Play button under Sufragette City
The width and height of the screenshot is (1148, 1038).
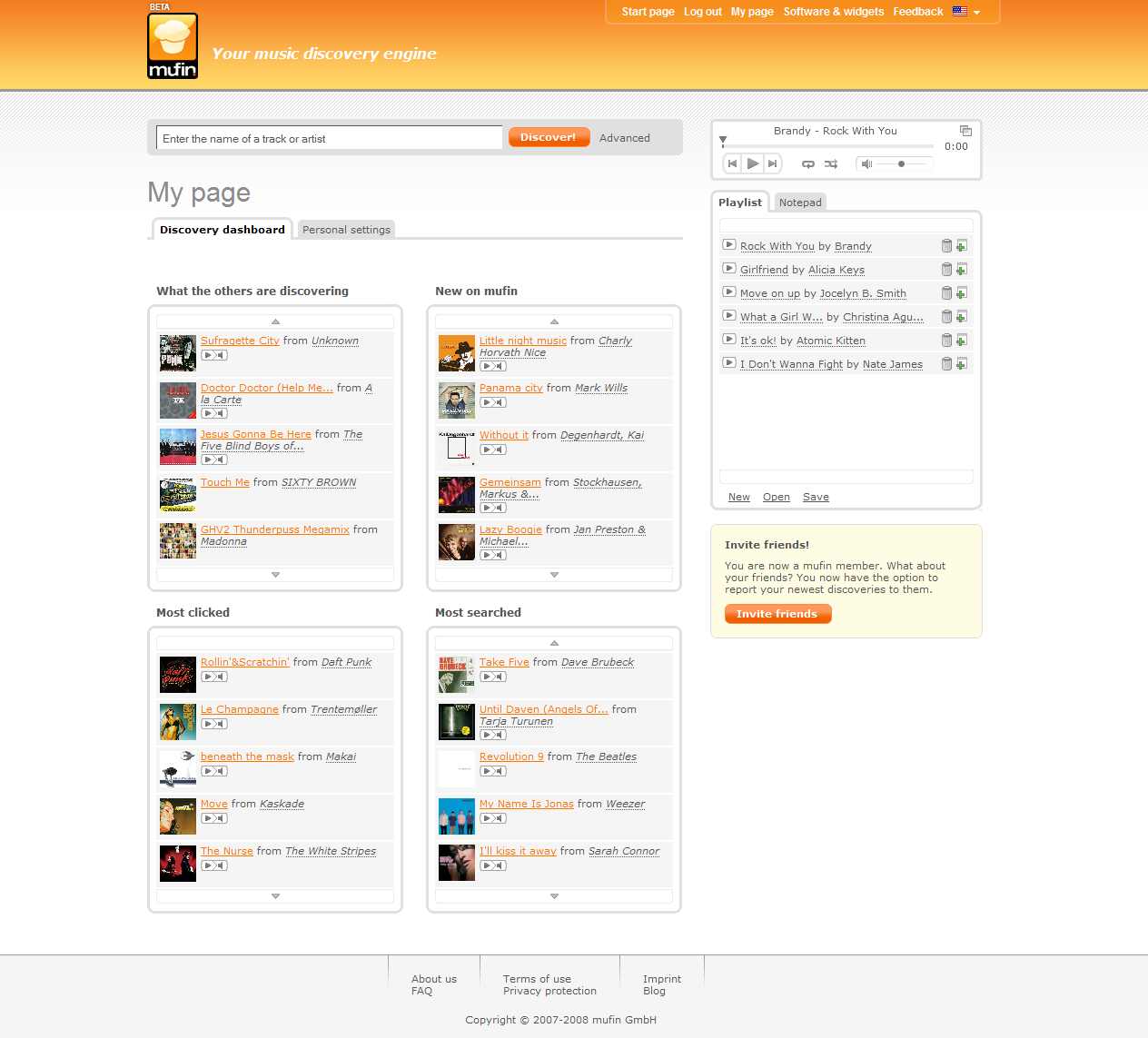pyautogui.click(x=208, y=355)
